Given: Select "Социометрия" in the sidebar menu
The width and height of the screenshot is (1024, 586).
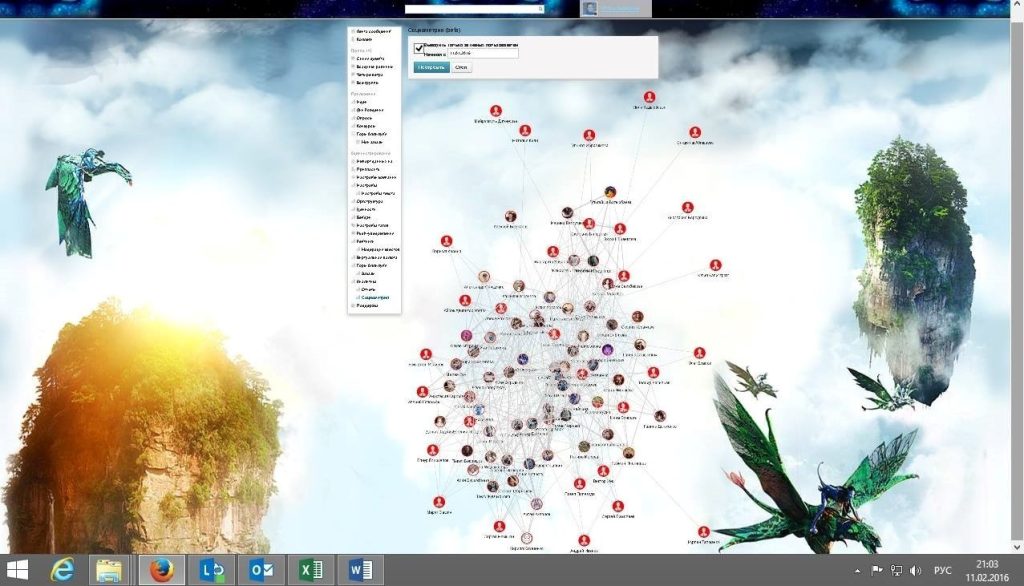Looking at the screenshot, I should pyautogui.click(x=375, y=298).
